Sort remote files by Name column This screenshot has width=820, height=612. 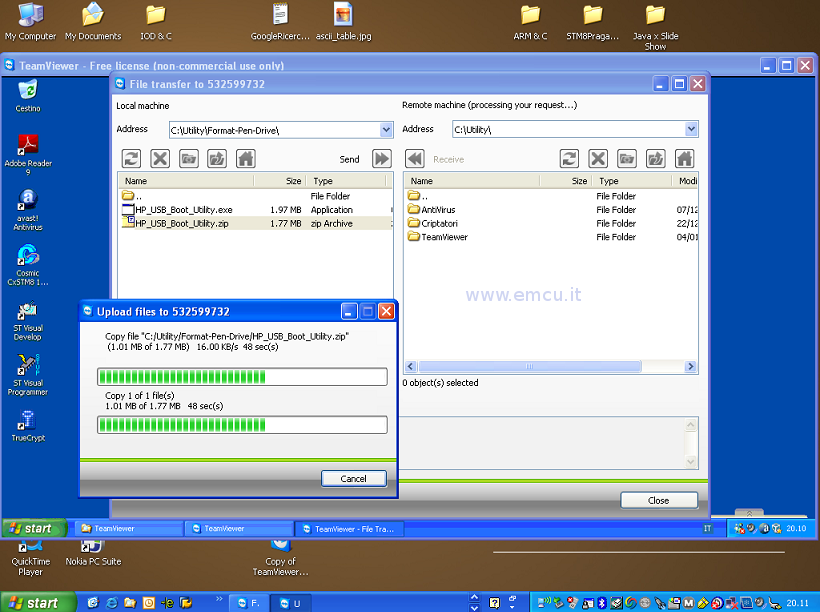(x=472, y=181)
